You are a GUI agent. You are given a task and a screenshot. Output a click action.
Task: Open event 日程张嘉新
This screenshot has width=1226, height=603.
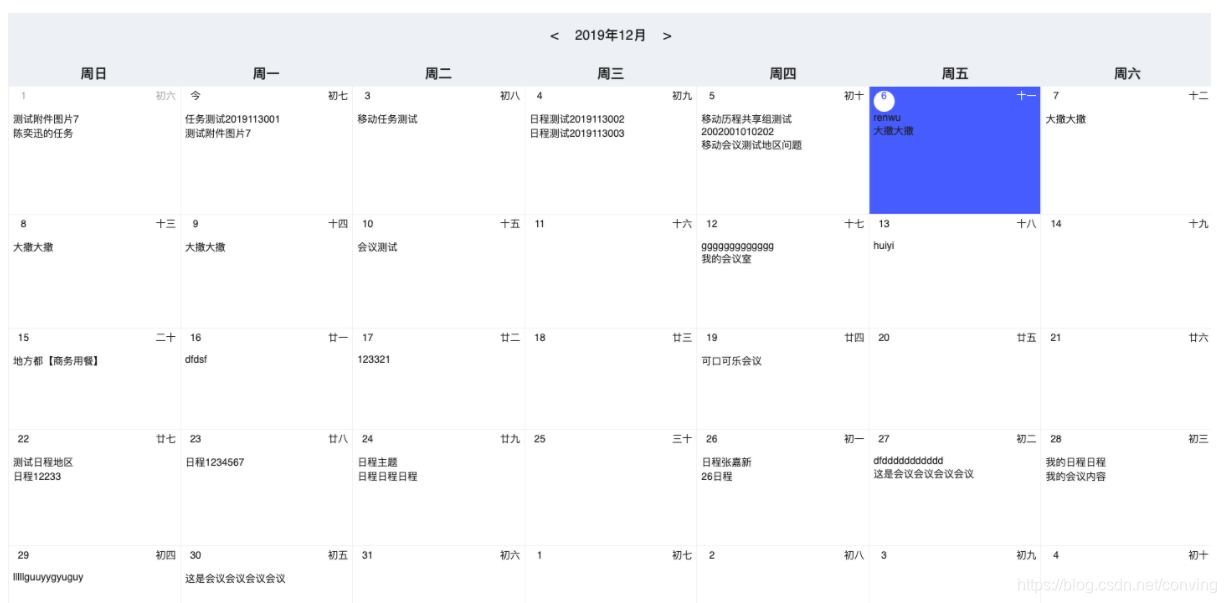[x=726, y=463]
